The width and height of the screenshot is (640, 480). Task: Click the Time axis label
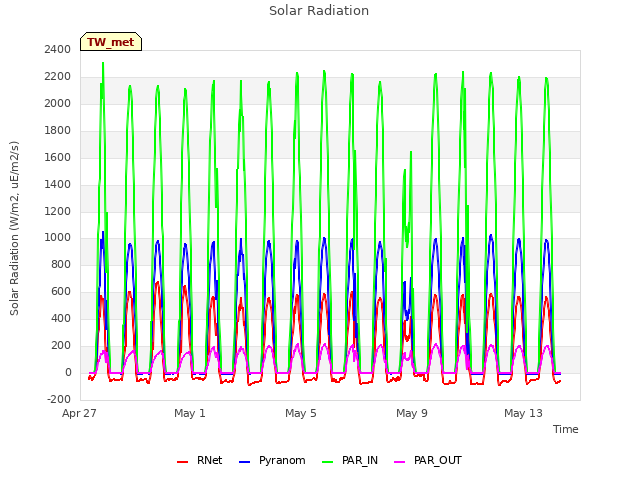566,429
